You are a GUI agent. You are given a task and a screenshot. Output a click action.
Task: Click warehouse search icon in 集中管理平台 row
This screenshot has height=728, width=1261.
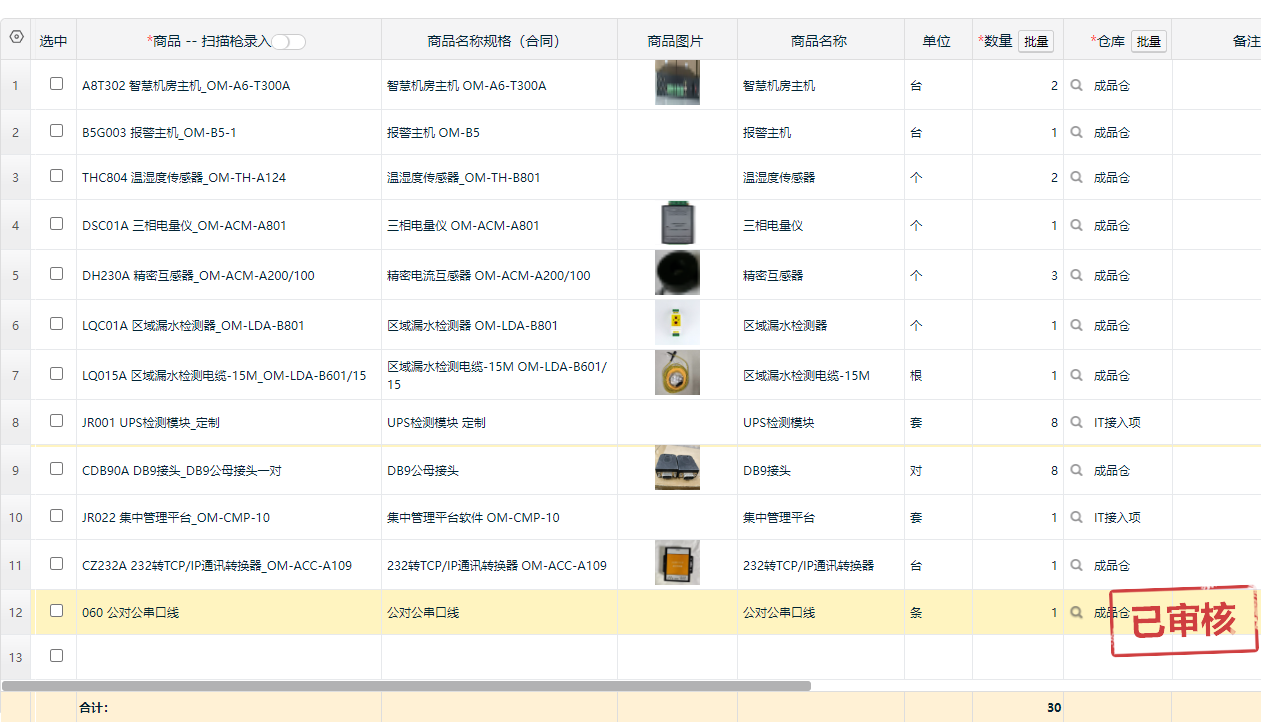point(1077,518)
